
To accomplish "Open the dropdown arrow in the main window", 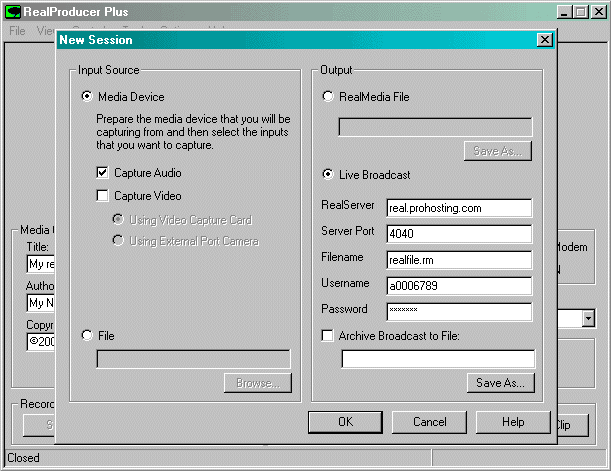I will [x=588, y=318].
